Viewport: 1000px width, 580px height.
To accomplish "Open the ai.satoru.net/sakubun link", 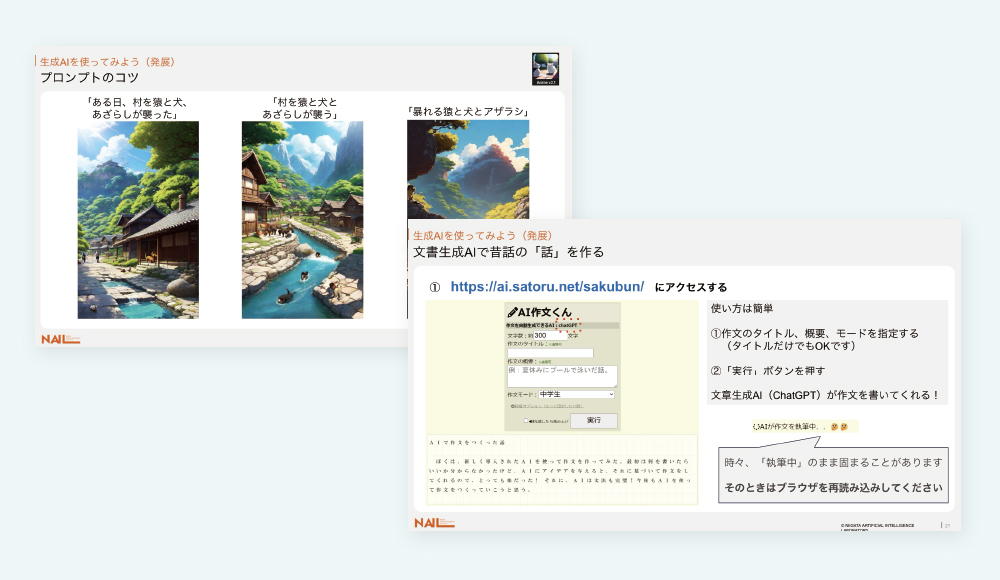I will click(547, 287).
